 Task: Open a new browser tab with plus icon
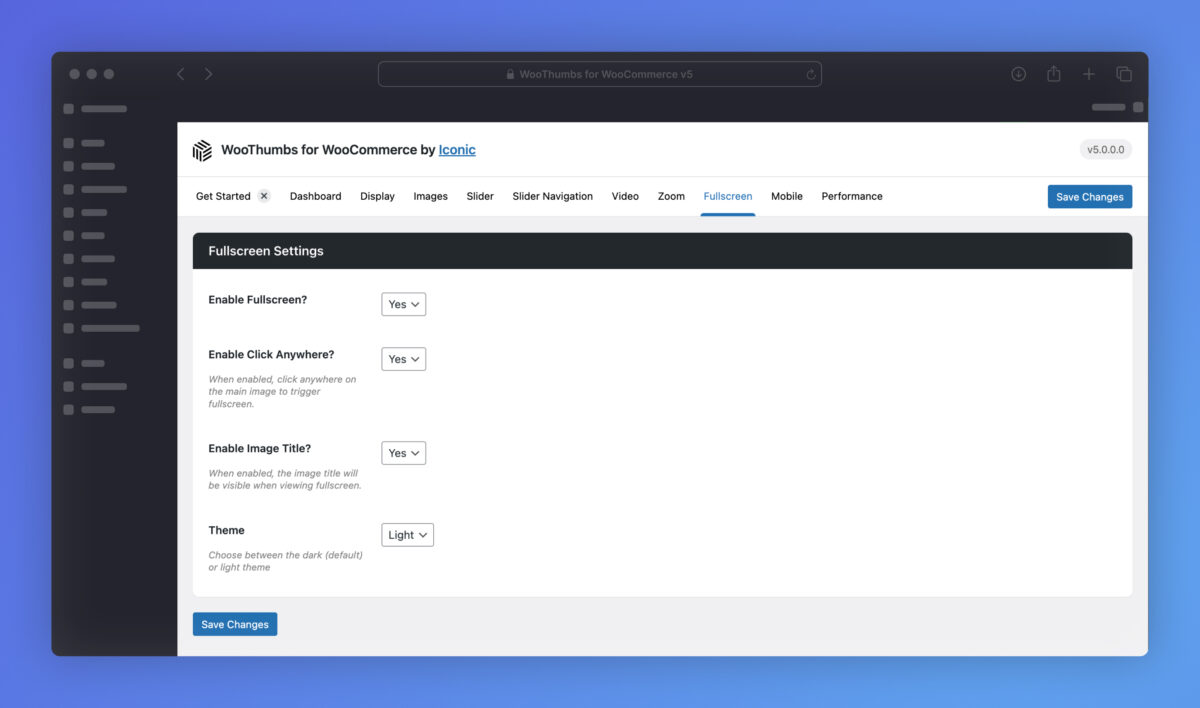coord(1089,74)
